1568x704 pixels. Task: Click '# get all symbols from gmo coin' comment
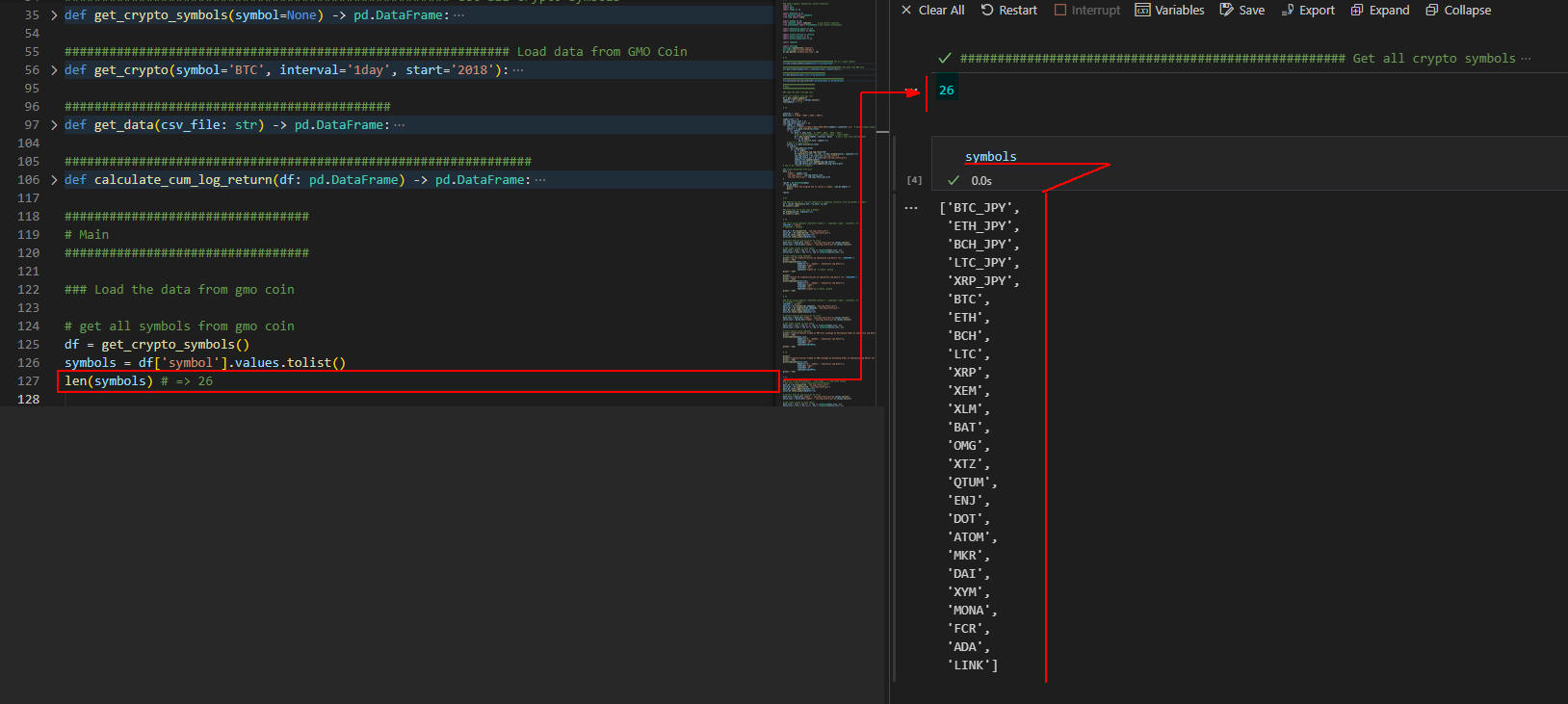[x=179, y=326]
